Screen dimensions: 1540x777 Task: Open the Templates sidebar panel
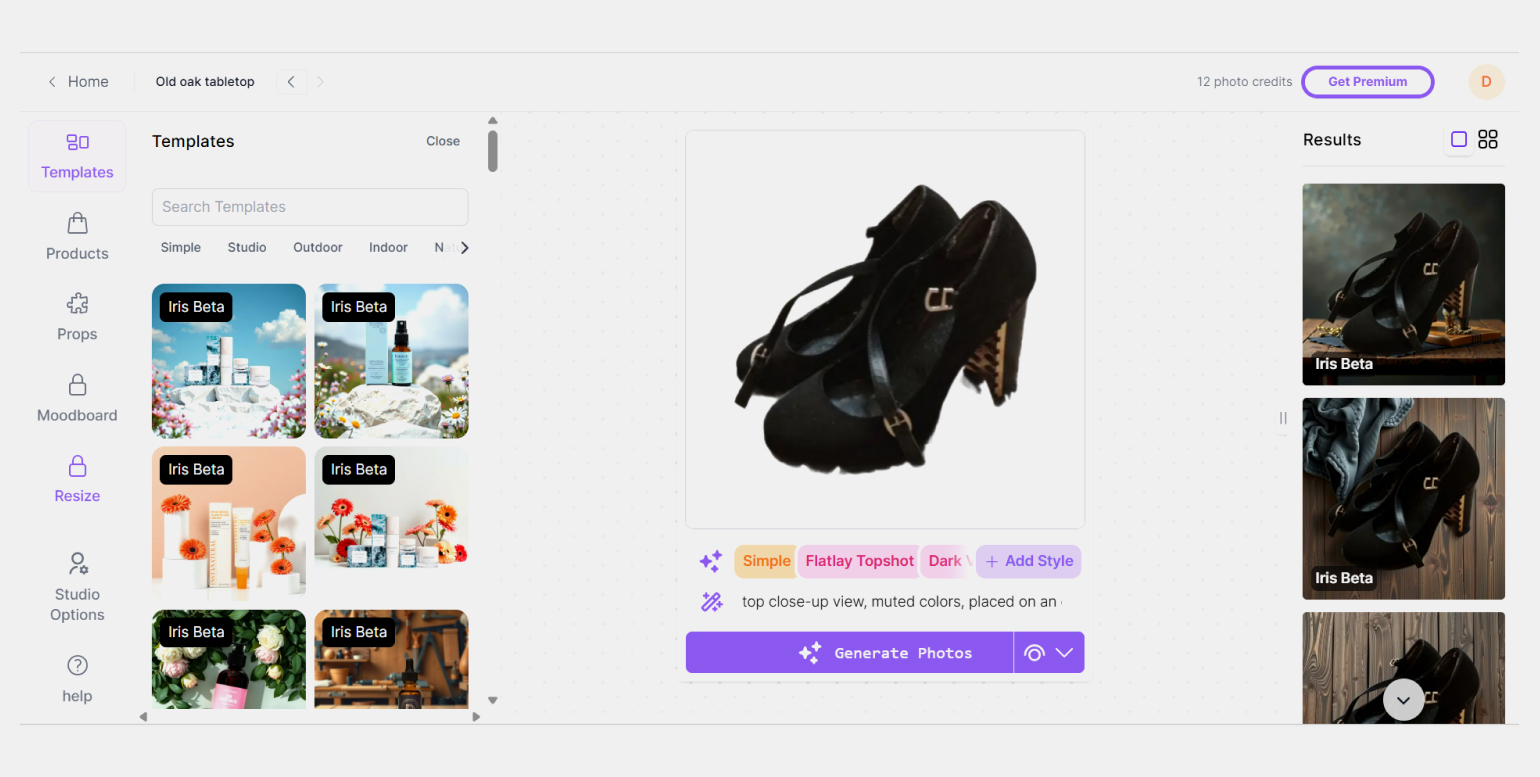click(77, 156)
